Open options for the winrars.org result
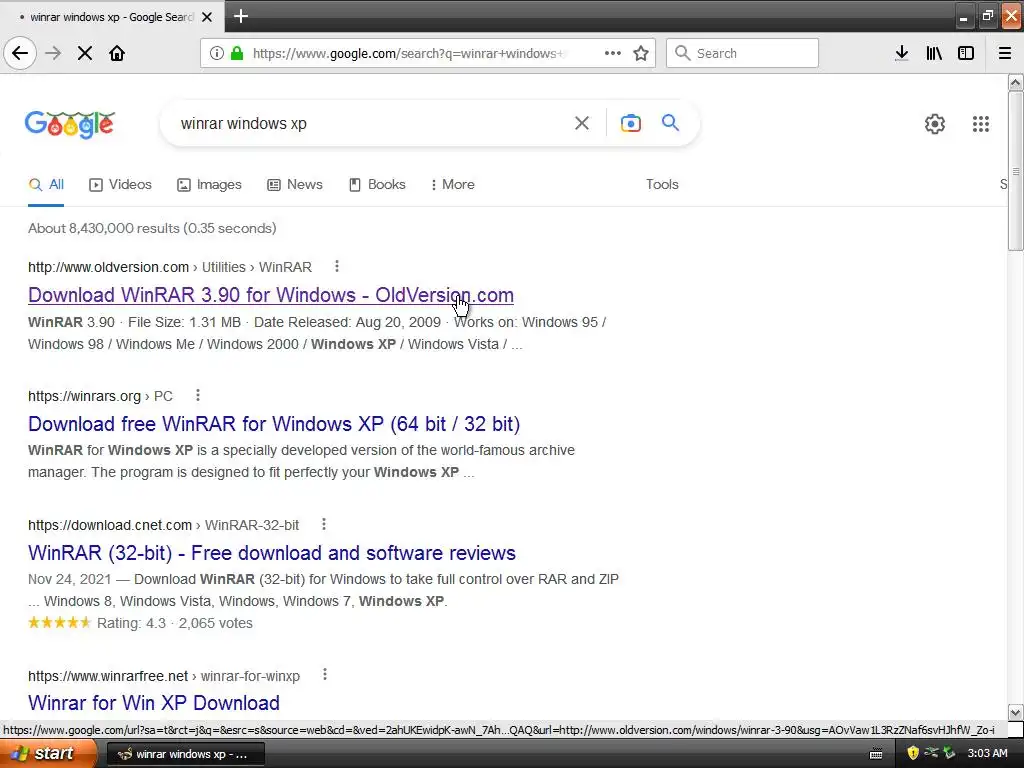Screen dimensions: 1024x768 click(198, 395)
